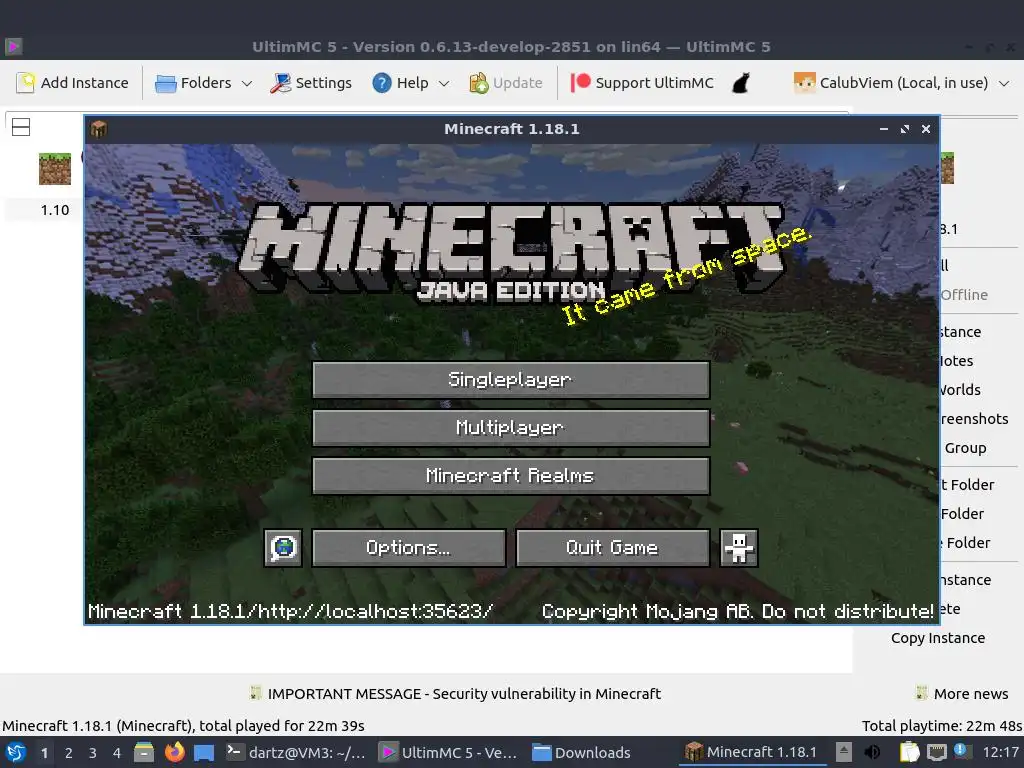The width and height of the screenshot is (1024, 768).
Task: Open Firefox from the taskbar
Action: tap(174, 752)
